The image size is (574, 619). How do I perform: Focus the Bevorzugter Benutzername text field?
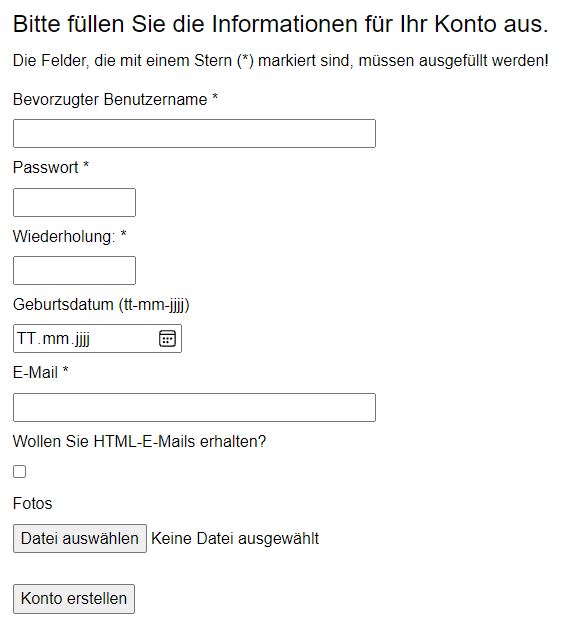tap(194, 133)
